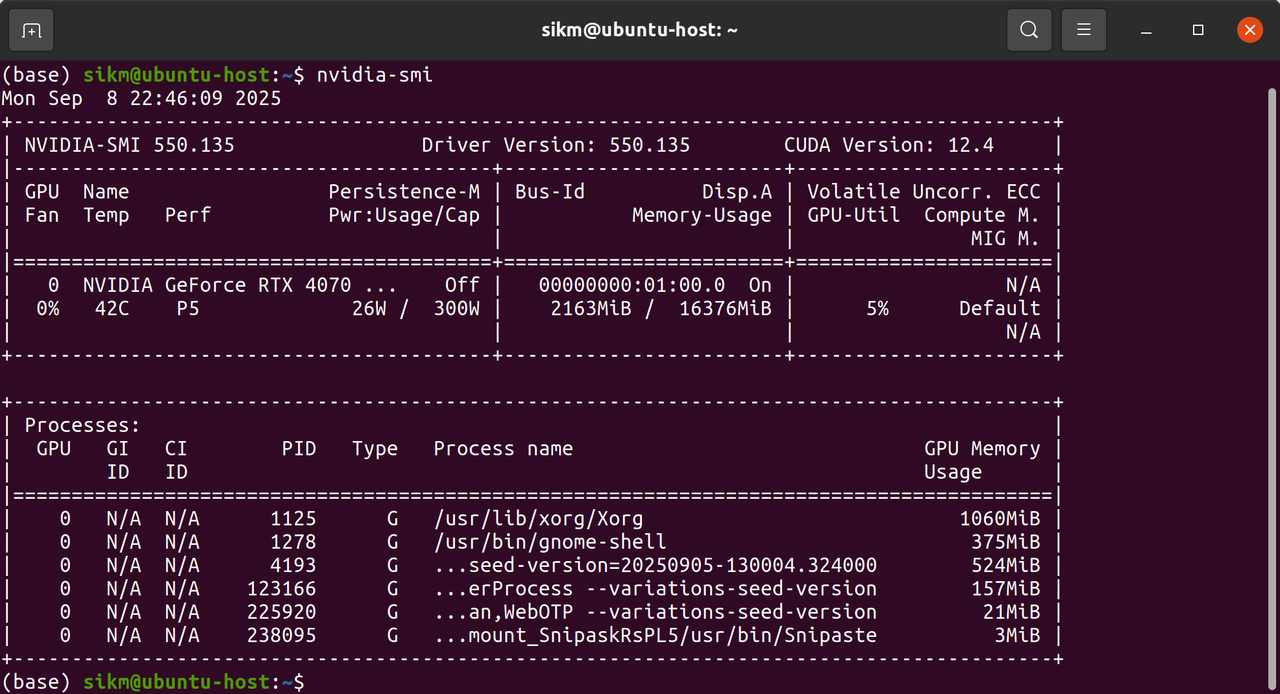The height and width of the screenshot is (694, 1280).
Task: Click Driver Version: 550.135
Action: pyautogui.click(x=556, y=145)
